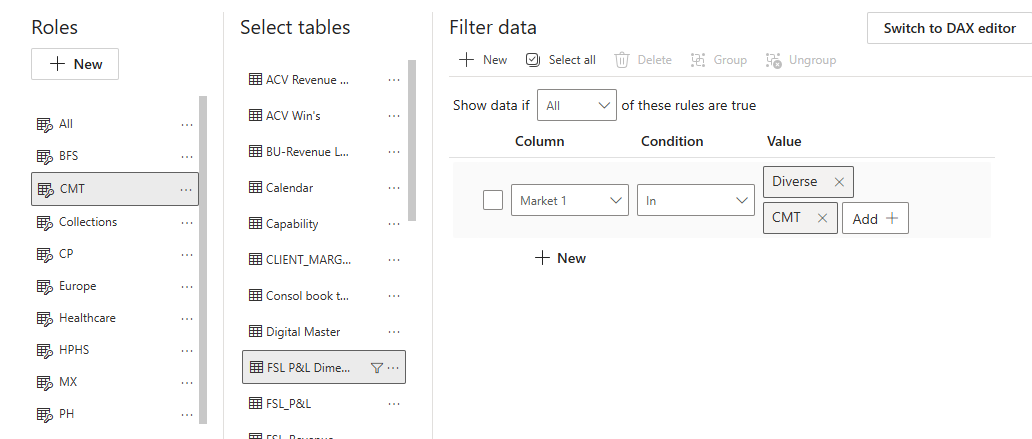Click Ungroup in filter toolbar
The width and height of the screenshot is (1032, 439).
click(x=801, y=60)
